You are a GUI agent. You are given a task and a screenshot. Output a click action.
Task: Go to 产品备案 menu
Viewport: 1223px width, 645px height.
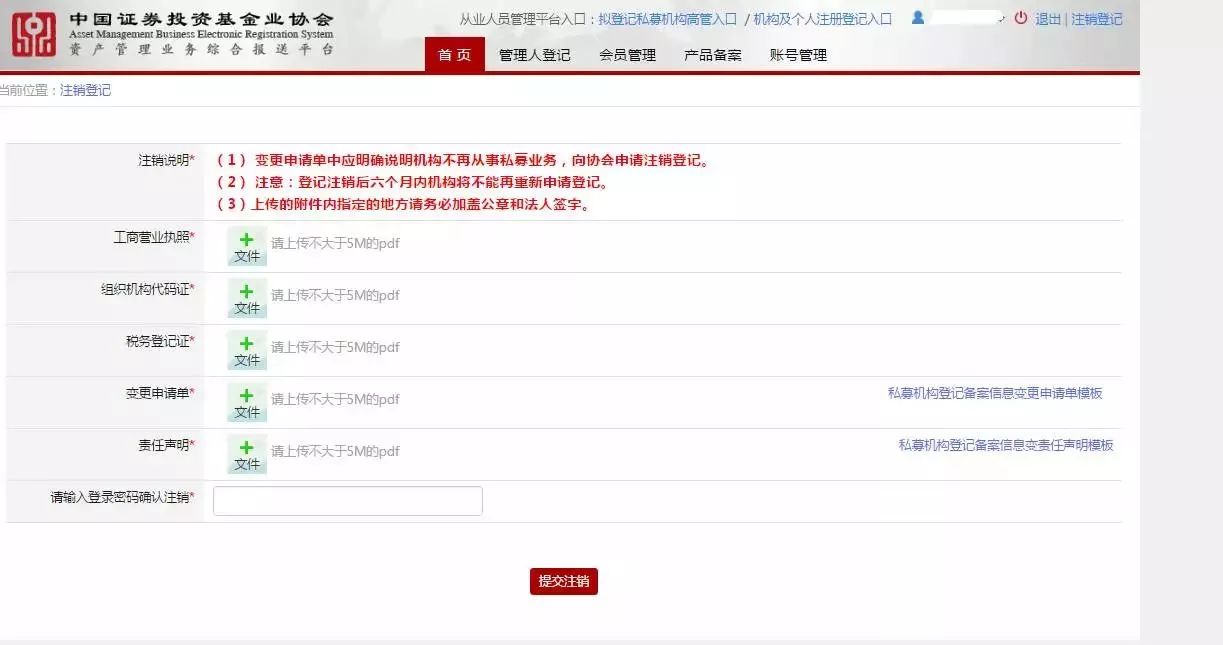click(712, 55)
